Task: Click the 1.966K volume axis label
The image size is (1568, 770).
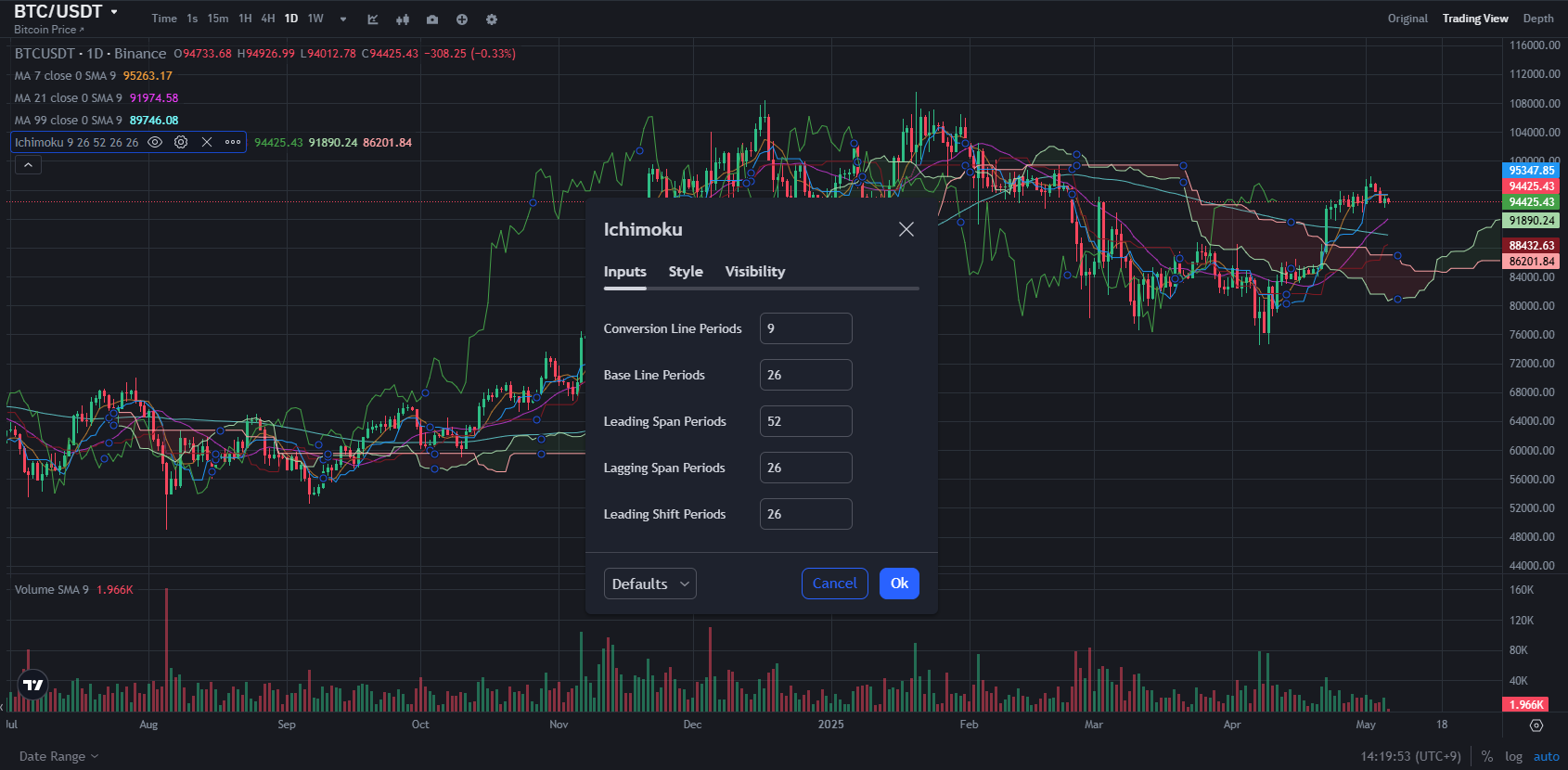Action: click(1525, 705)
